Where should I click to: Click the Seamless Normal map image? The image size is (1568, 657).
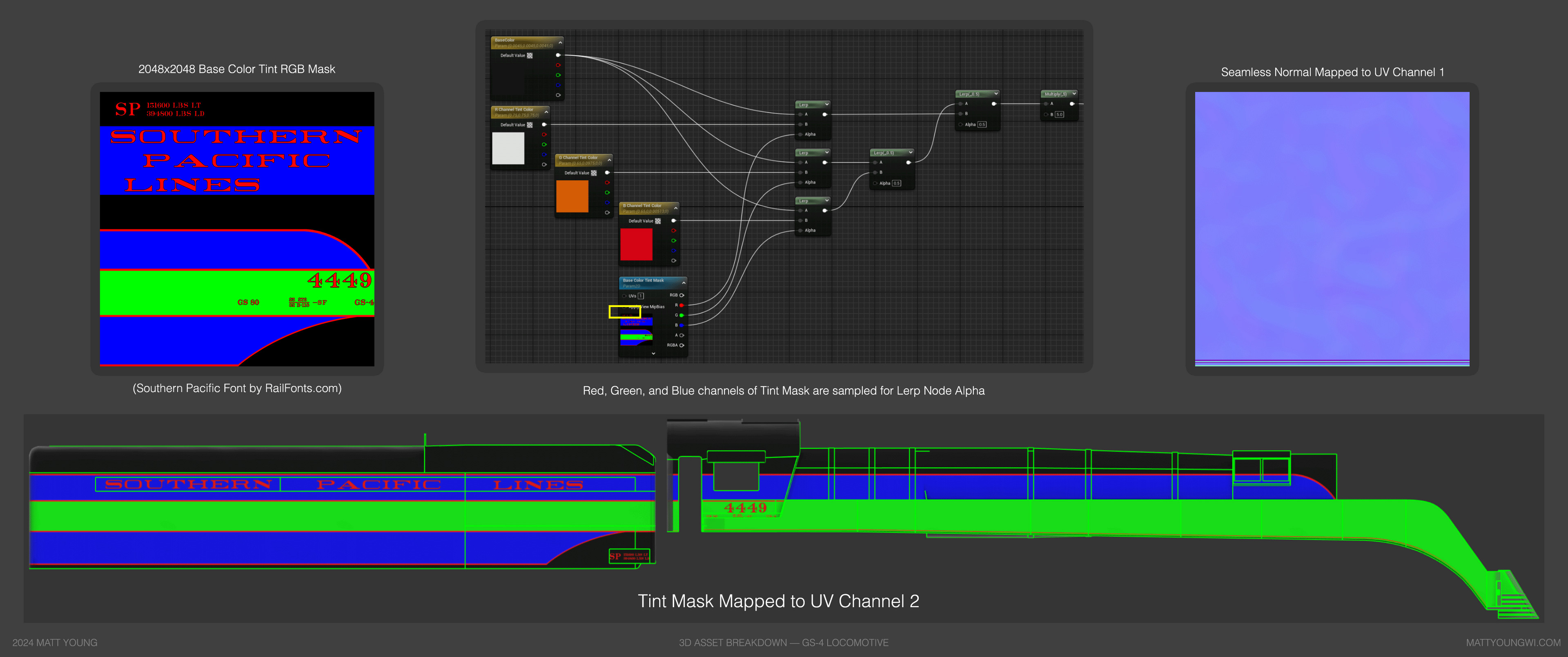point(1332,229)
